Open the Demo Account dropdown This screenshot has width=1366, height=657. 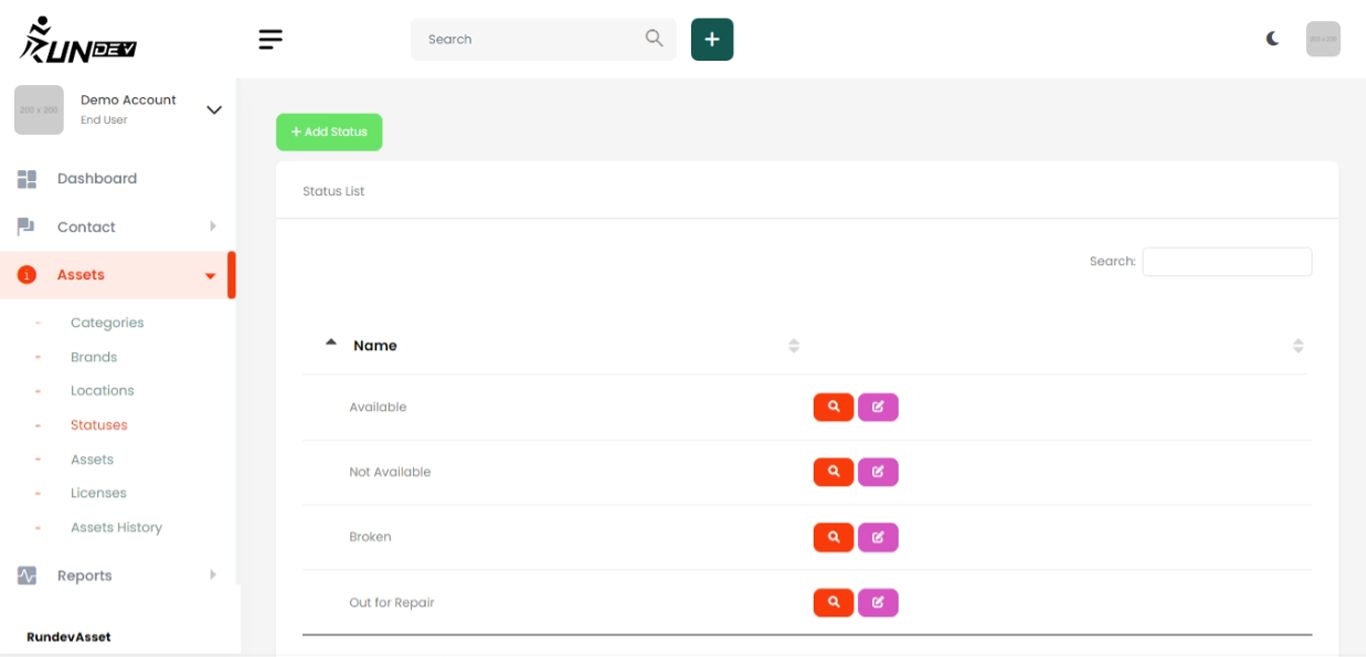(213, 110)
